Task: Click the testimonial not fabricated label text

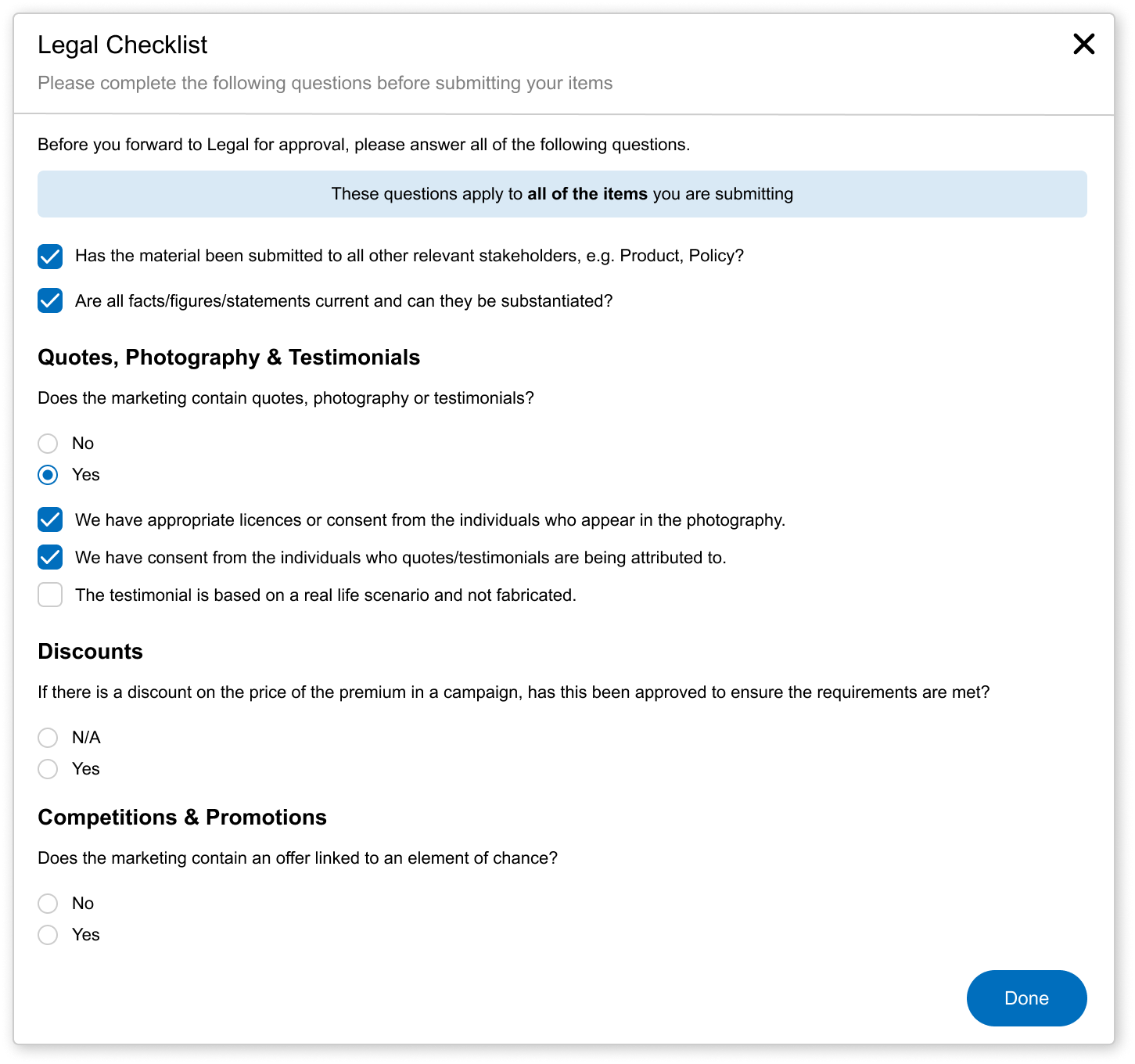Action: coord(325,595)
